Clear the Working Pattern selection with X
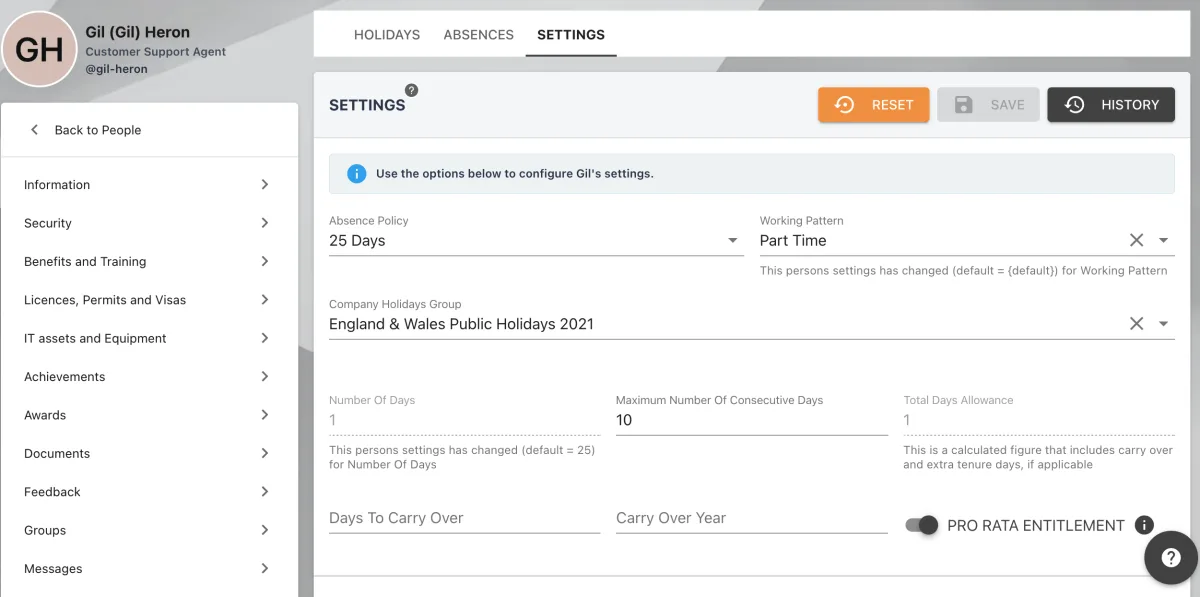Viewport: 1200px width, 597px height. click(1136, 240)
